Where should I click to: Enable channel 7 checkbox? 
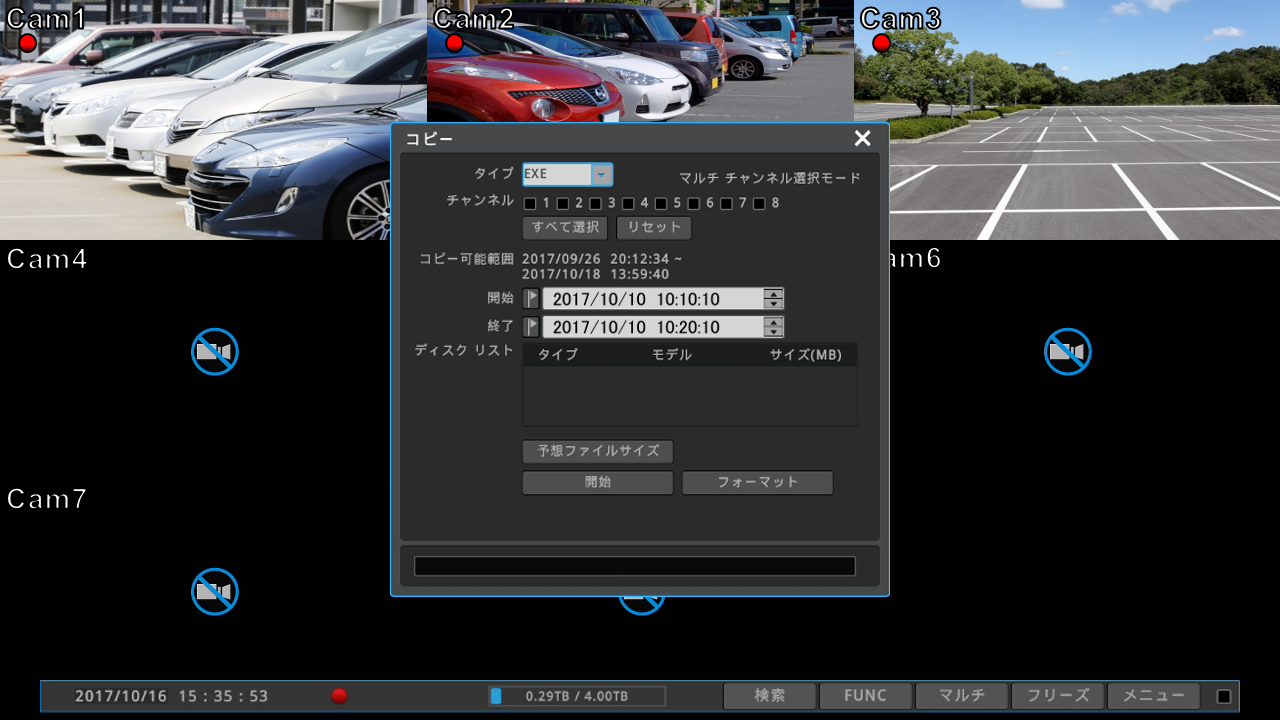pos(727,204)
